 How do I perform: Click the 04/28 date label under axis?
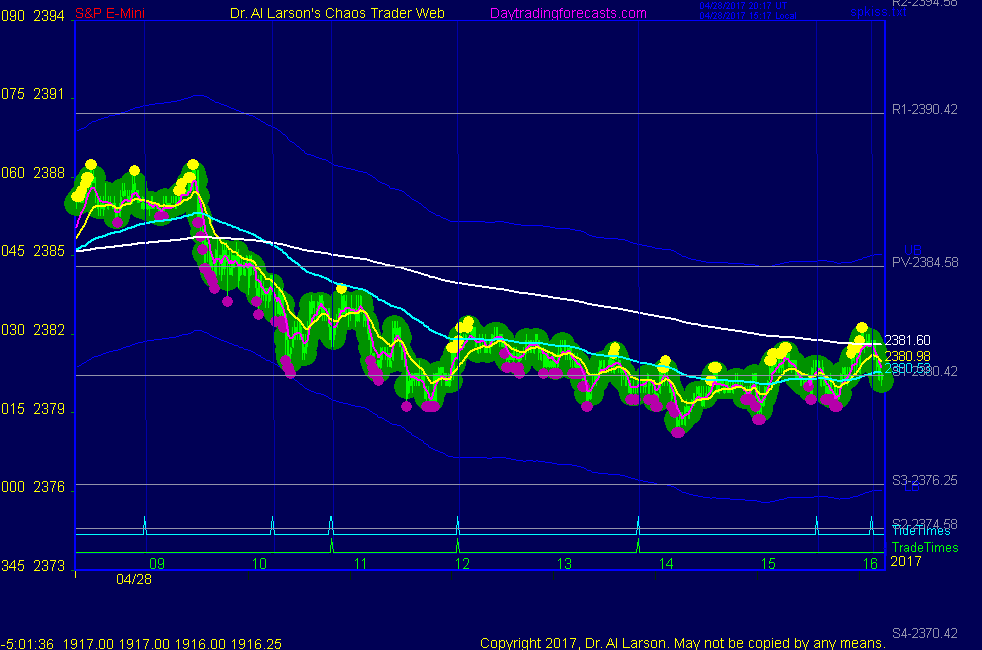[133, 579]
